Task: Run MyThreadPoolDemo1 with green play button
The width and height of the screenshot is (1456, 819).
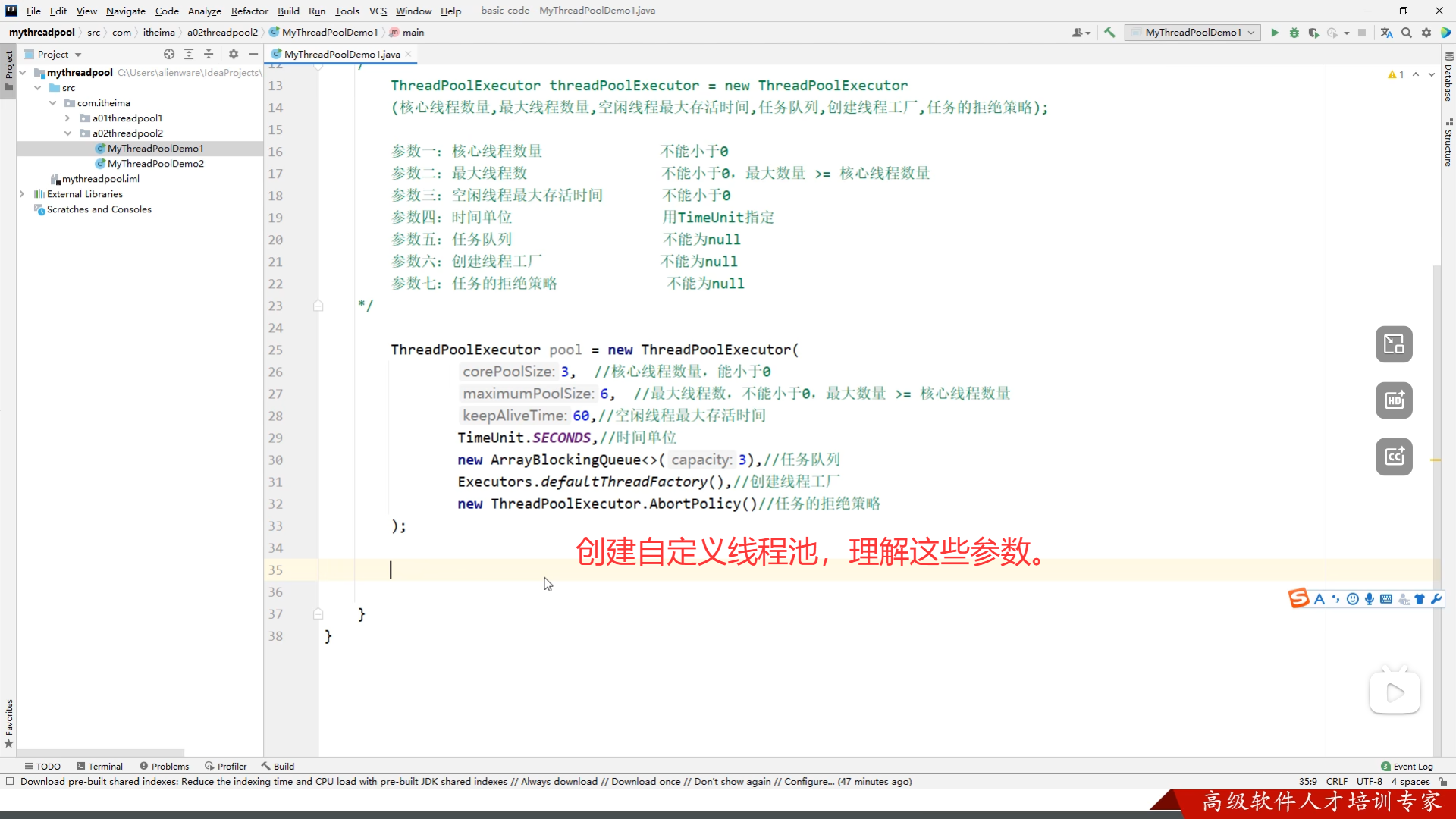Action: pyautogui.click(x=1275, y=33)
